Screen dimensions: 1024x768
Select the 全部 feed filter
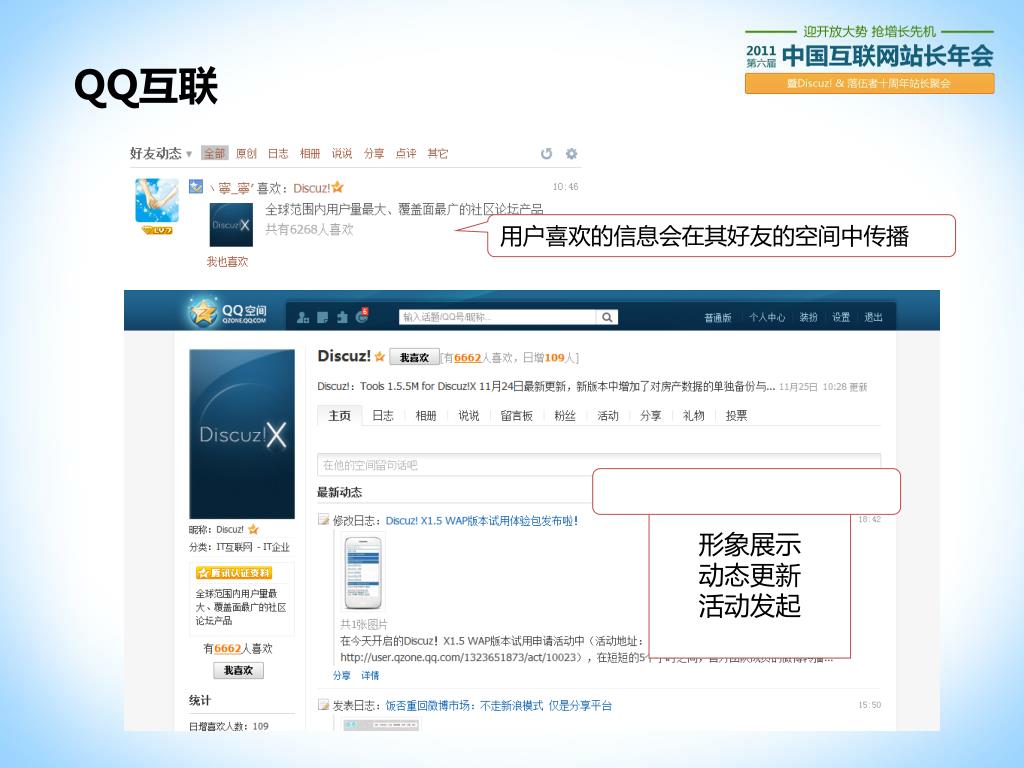click(x=214, y=153)
